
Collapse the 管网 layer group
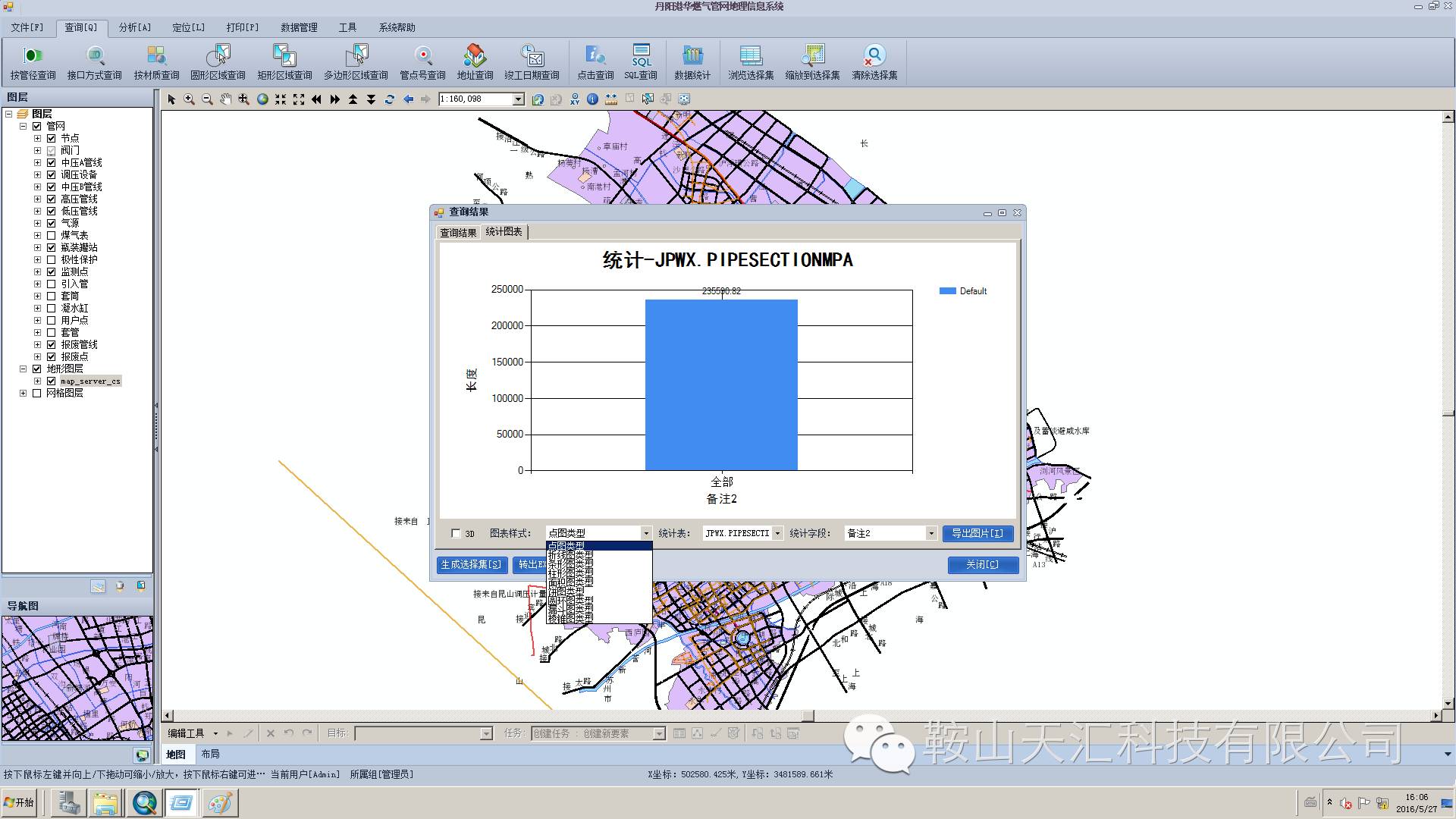pyautogui.click(x=23, y=126)
